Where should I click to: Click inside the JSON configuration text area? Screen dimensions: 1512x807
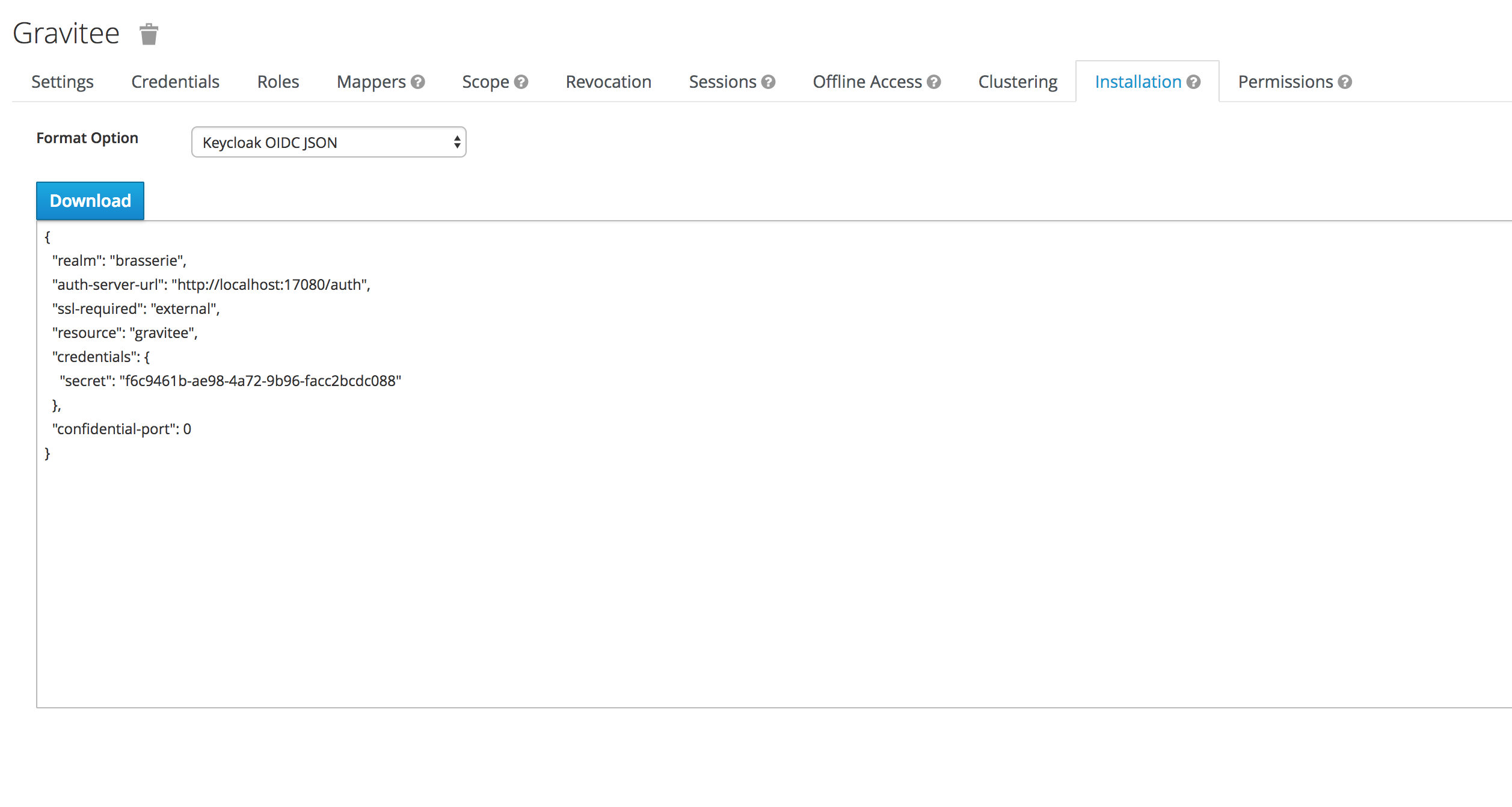pyautogui.click(x=722, y=571)
